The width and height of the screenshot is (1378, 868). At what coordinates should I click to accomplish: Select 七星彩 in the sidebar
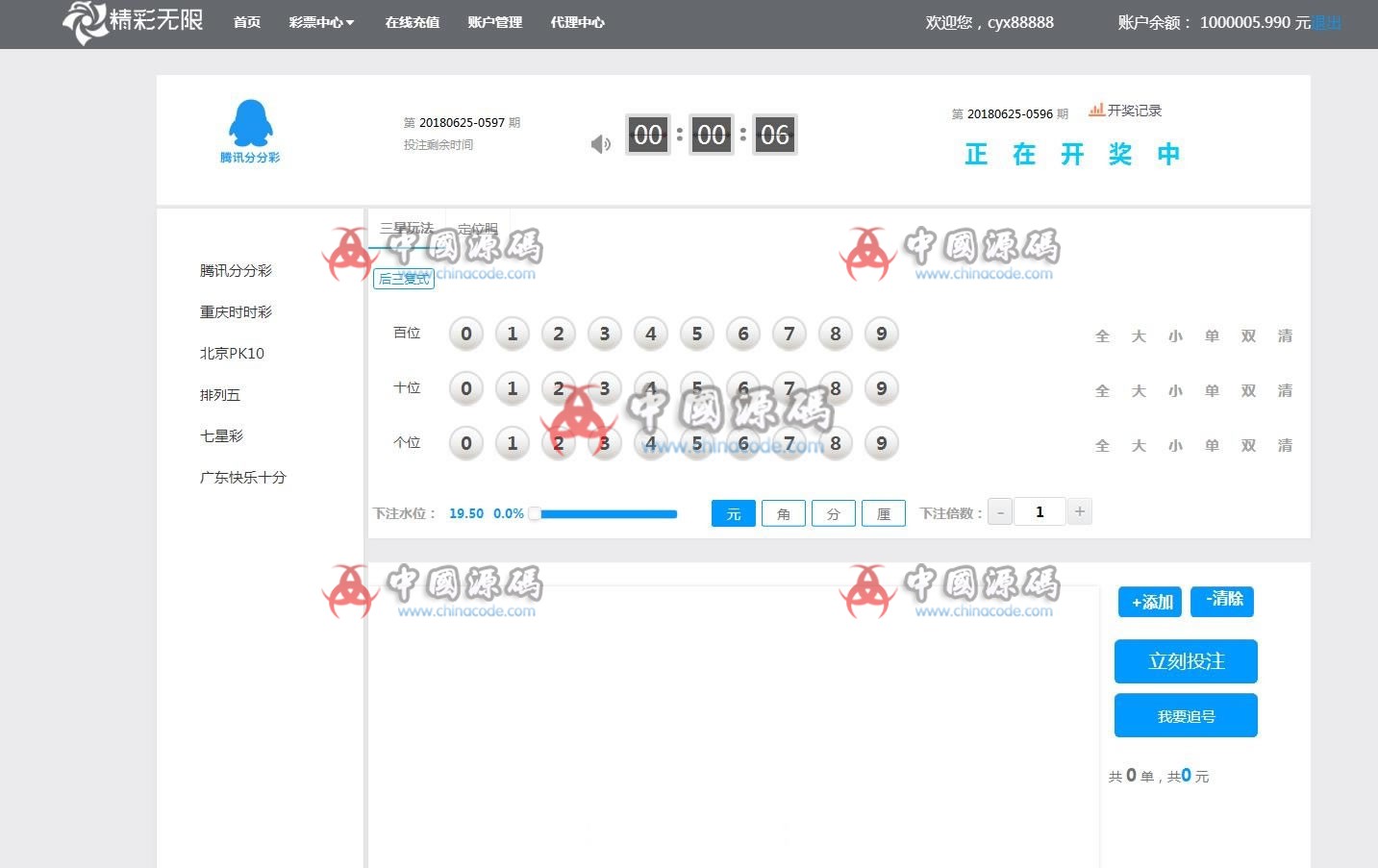221,436
